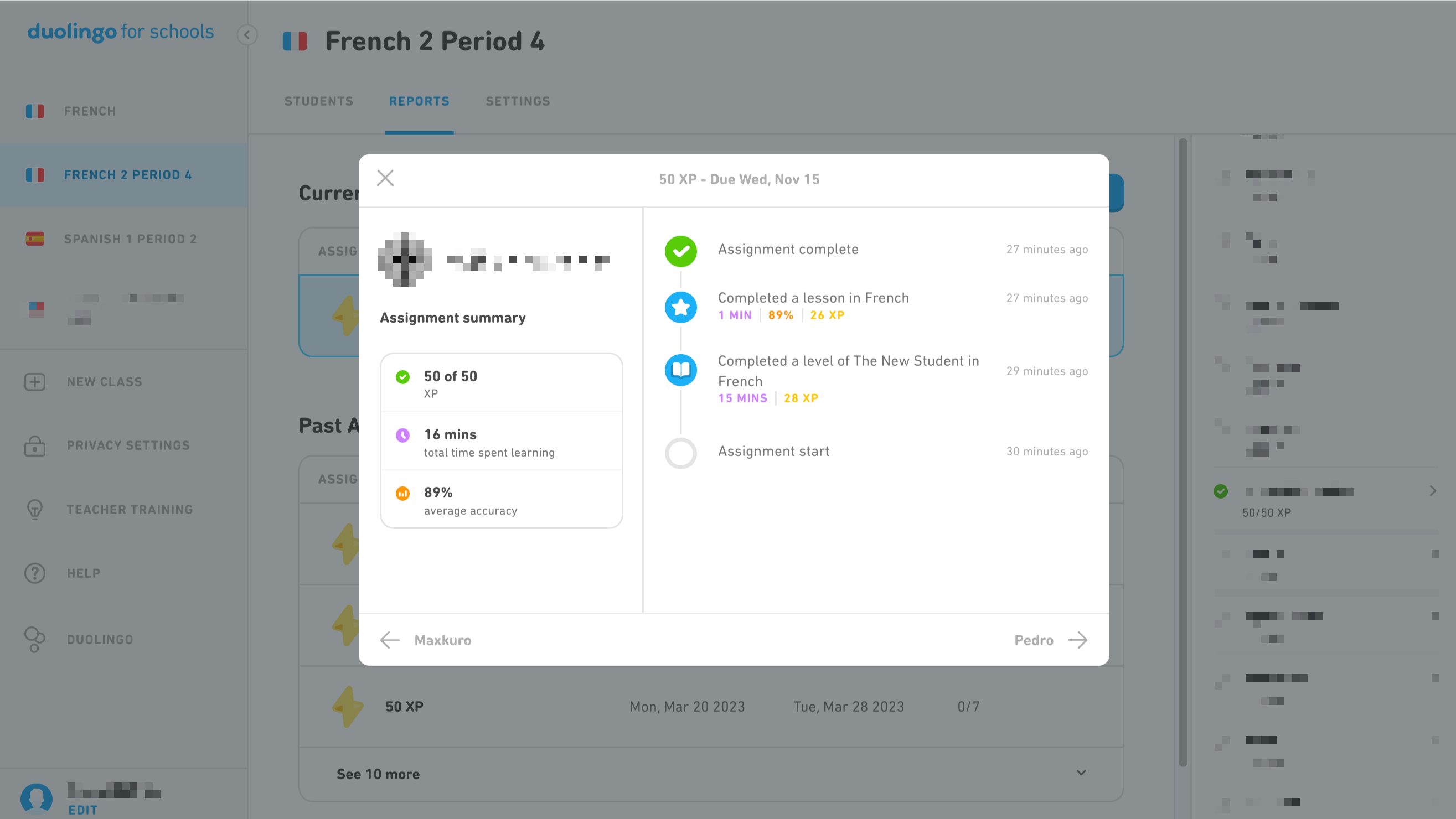This screenshot has height=819, width=1456.
Task: Click the XP green checkmark summary icon
Action: (402, 377)
